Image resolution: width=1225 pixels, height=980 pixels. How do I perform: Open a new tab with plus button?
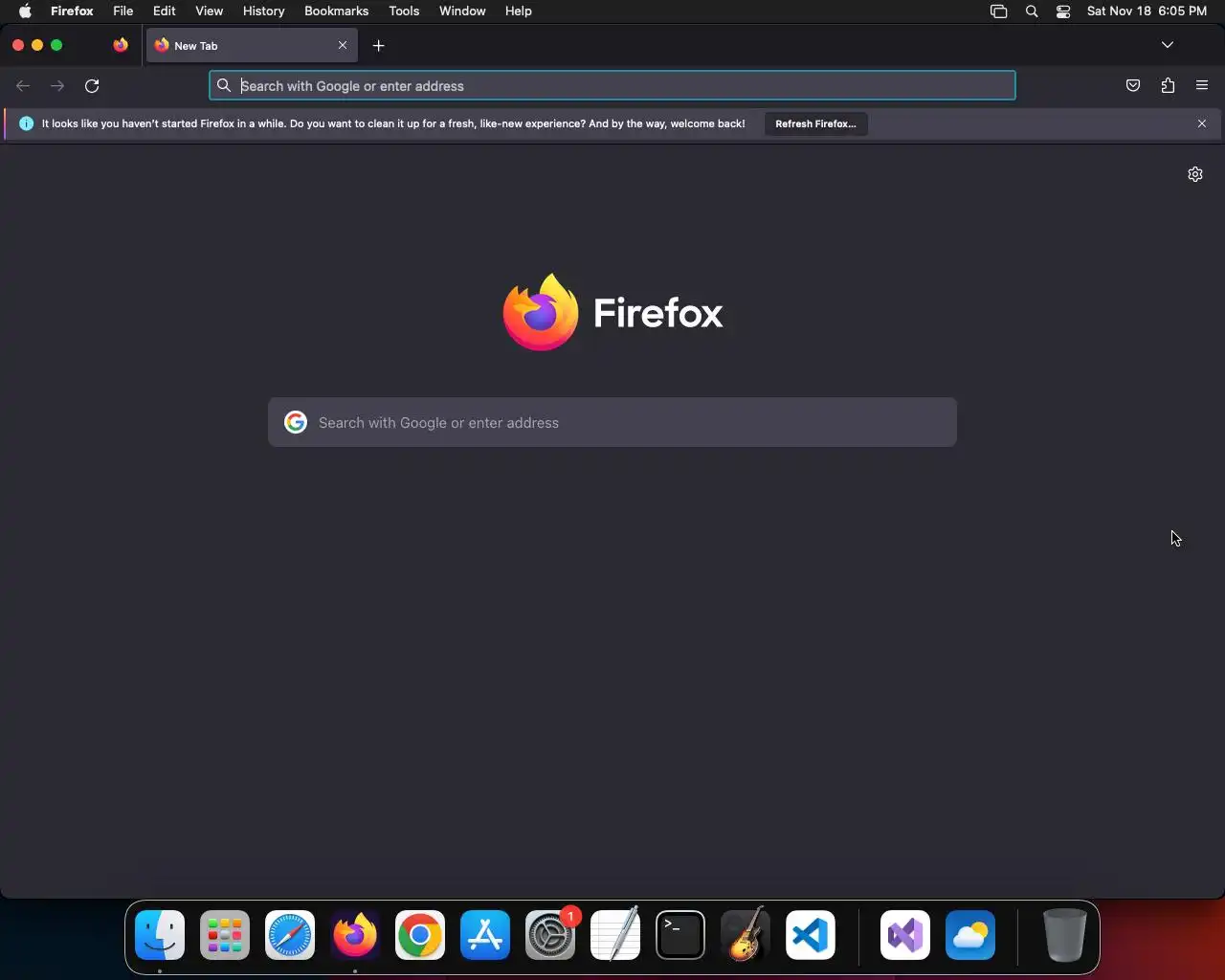379,45
